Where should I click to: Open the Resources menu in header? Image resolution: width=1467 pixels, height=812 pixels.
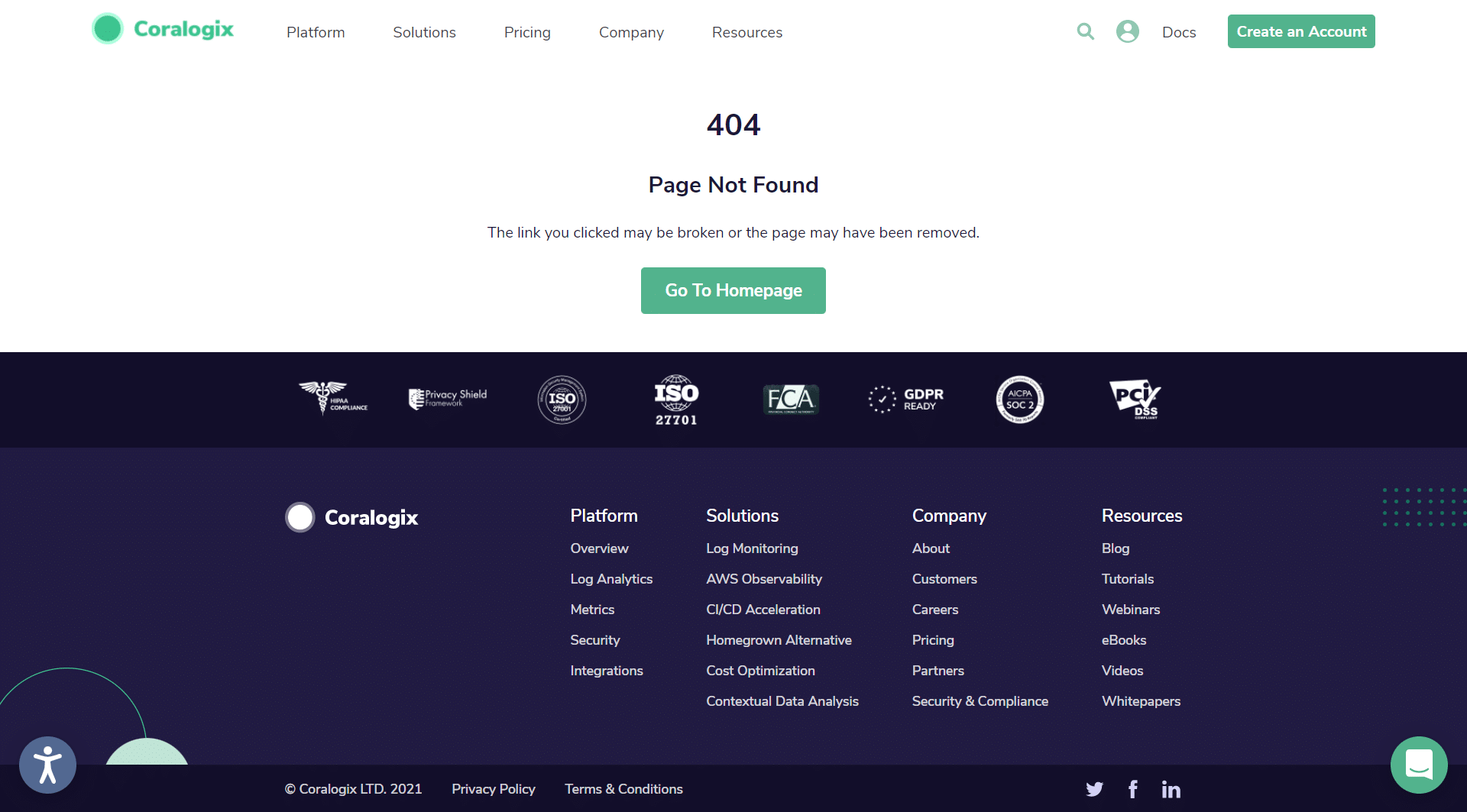[747, 32]
